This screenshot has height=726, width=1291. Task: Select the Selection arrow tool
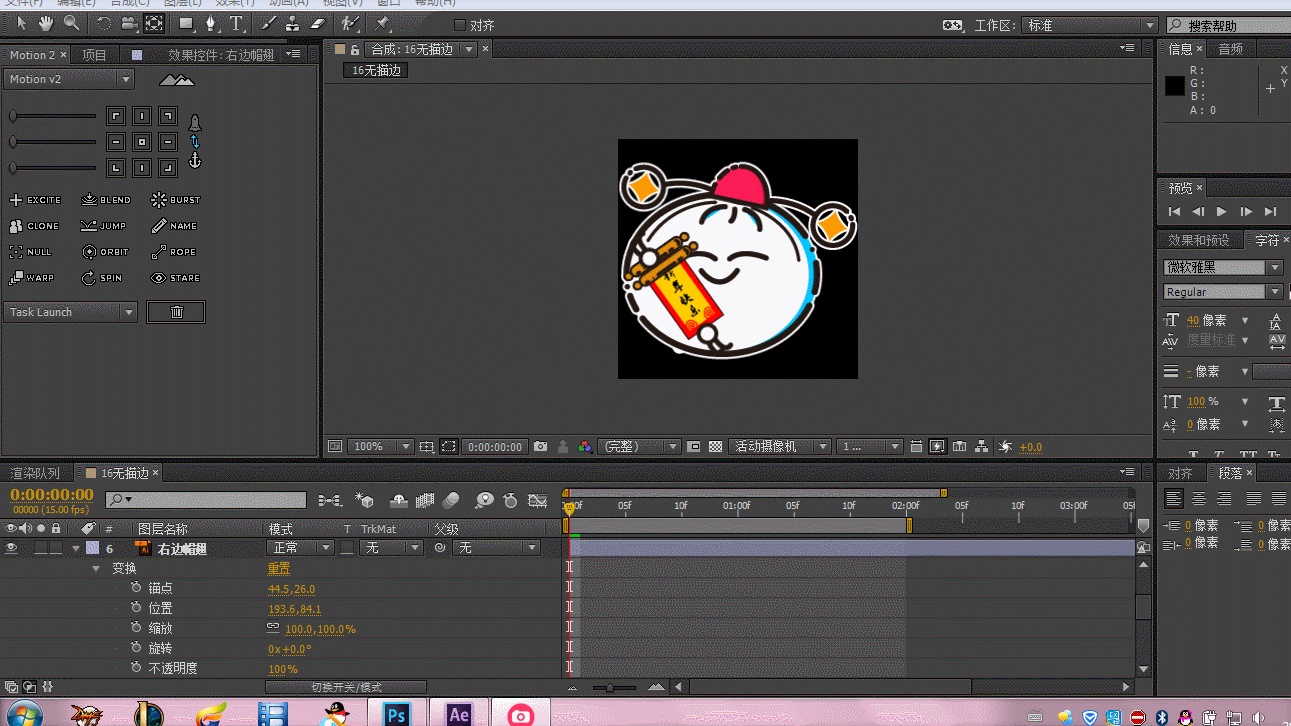[x=22, y=23]
